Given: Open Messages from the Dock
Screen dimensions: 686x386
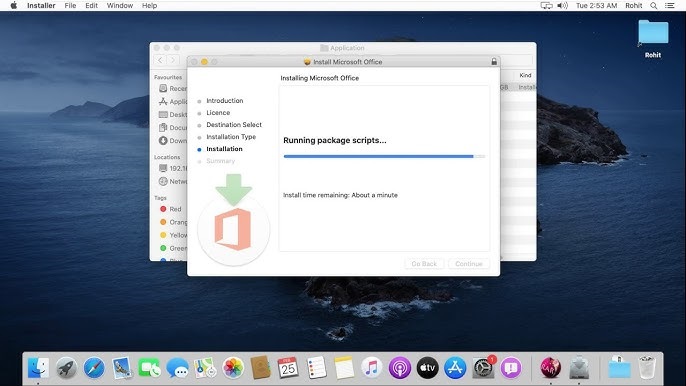Looking at the screenshot, I should point(178,368).
